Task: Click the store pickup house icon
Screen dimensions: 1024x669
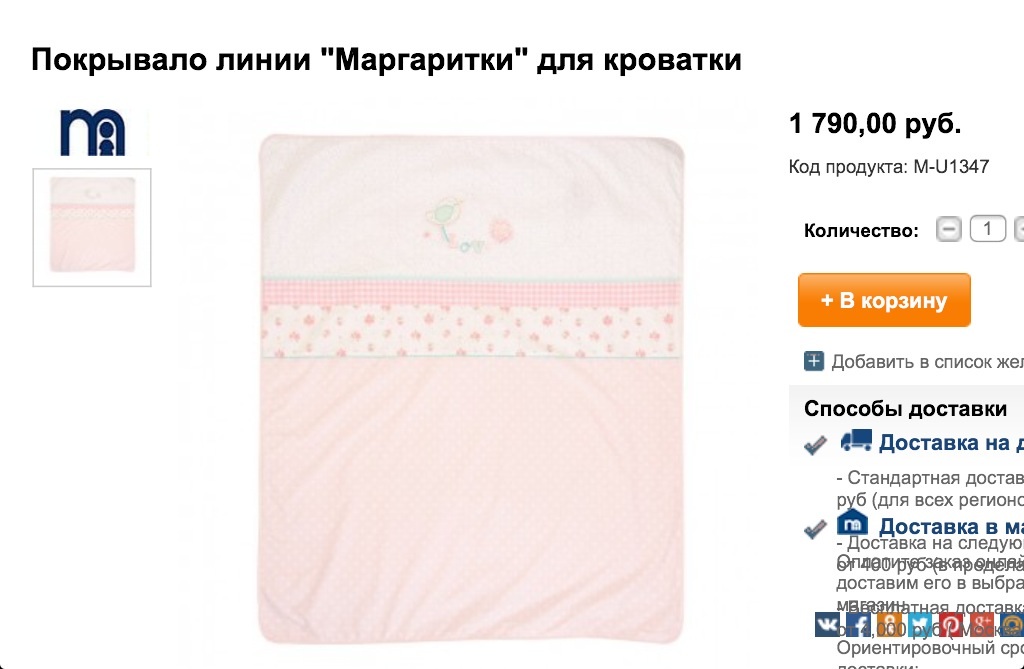Action: tap(852, 522)
